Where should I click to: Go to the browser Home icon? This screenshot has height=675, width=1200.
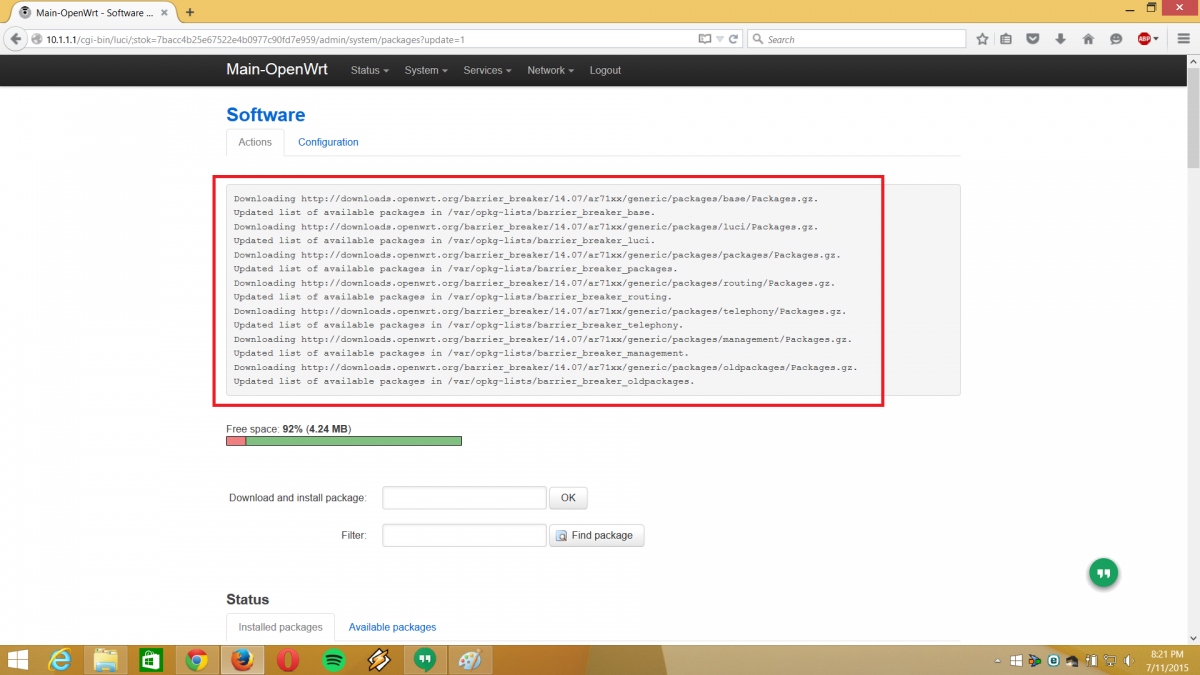click(1088, 39)
